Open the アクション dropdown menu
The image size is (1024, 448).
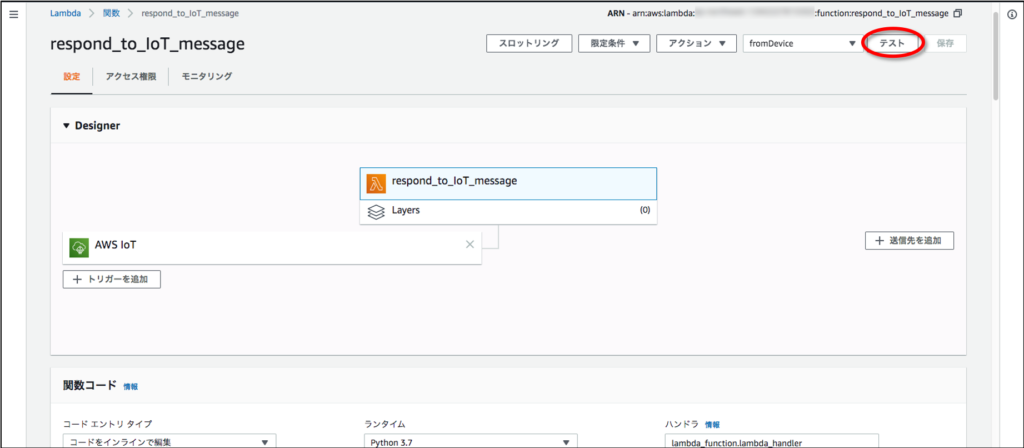click(x=696, y=44)
